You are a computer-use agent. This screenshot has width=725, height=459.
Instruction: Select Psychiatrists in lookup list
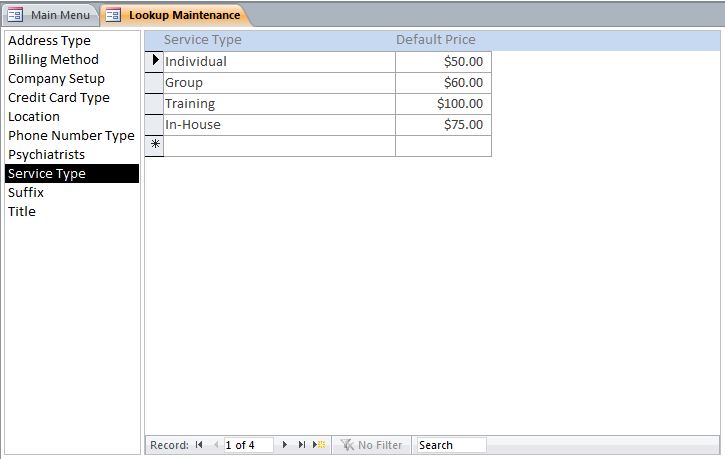click(72, 154)
